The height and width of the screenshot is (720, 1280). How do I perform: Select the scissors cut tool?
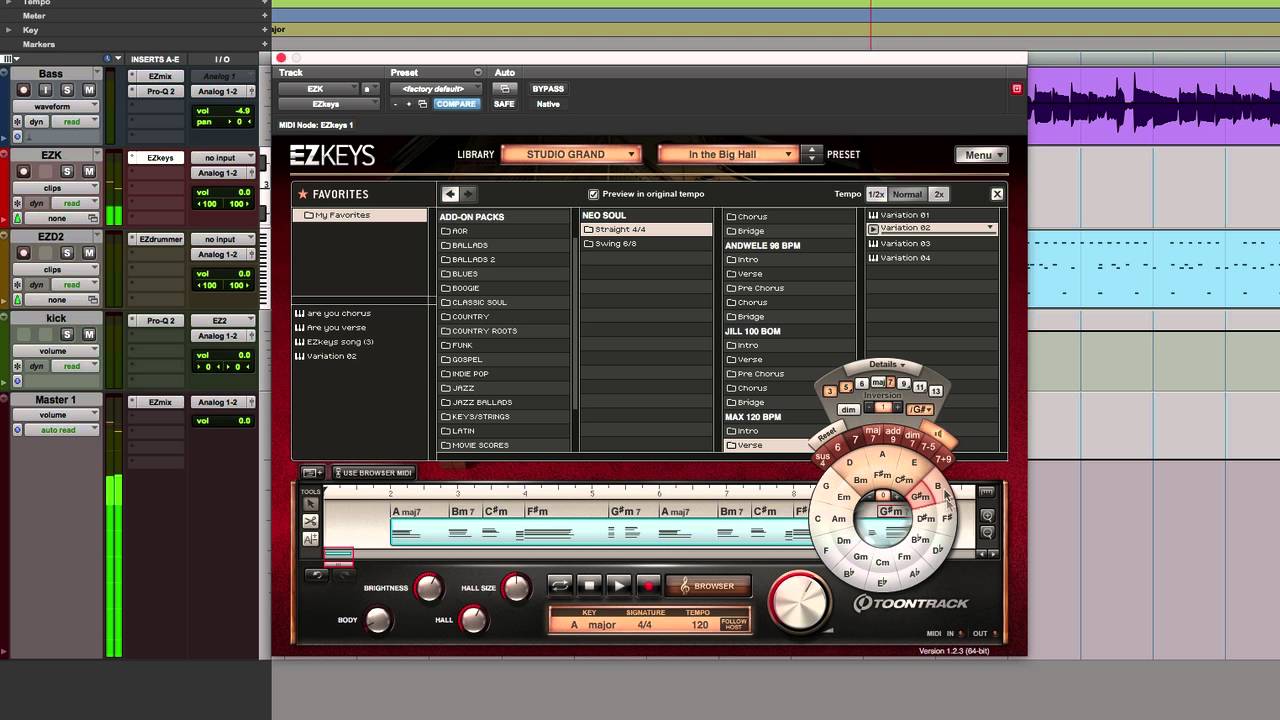310,521
